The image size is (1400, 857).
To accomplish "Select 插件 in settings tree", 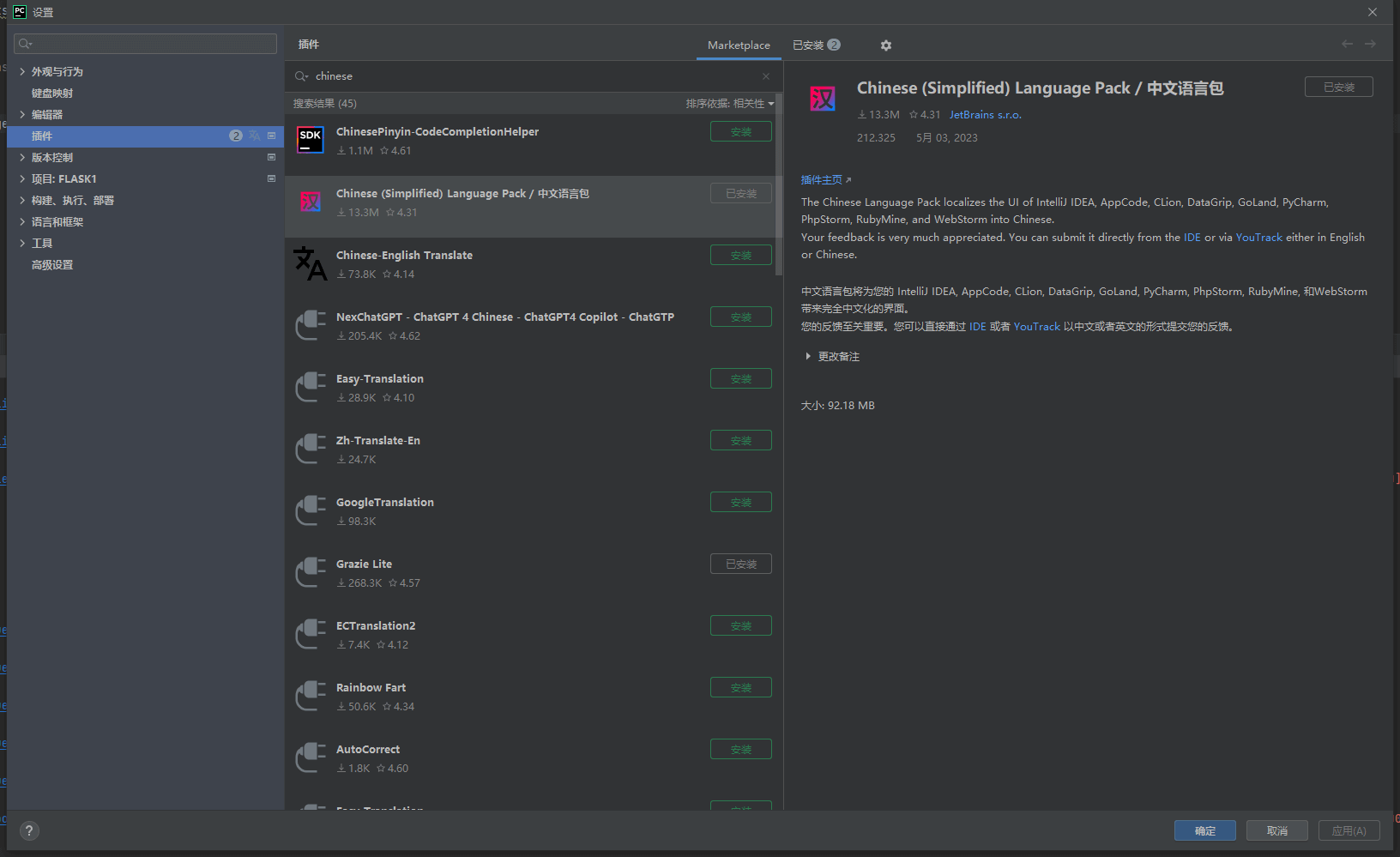I will pos(145,136).
